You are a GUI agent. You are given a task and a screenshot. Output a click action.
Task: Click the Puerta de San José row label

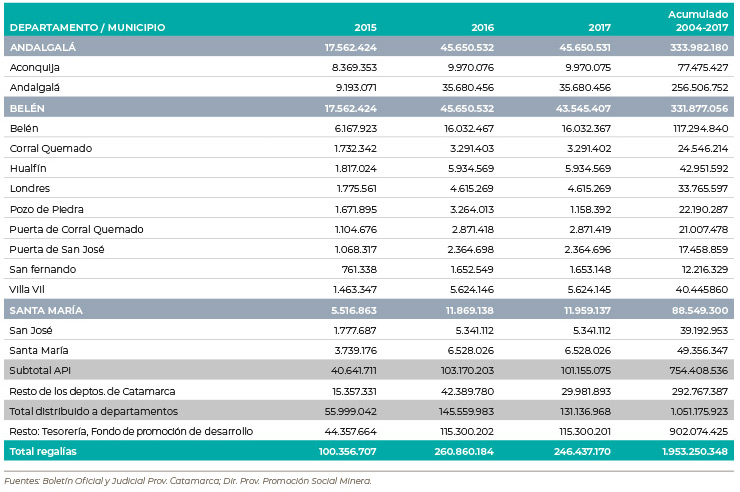pos(57,249)
